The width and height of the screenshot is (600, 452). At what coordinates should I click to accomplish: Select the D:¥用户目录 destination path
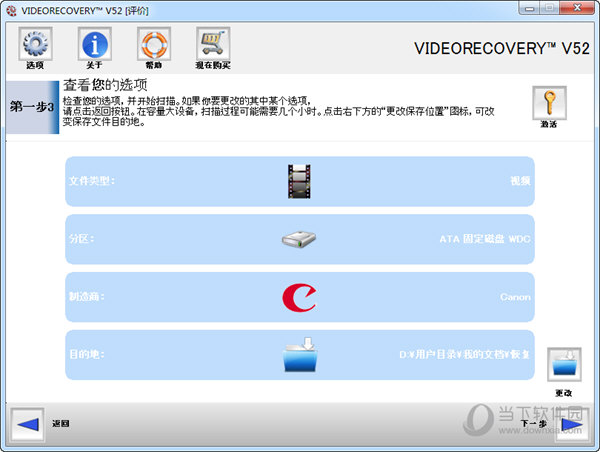coord(465,354)
